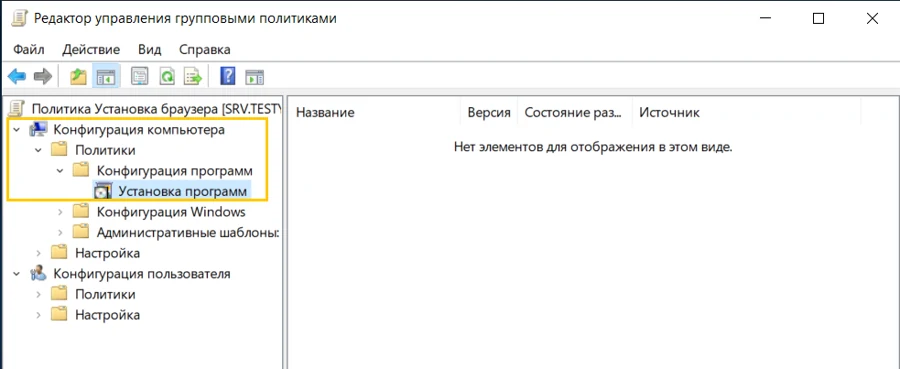Viewport: 900px width, 369px height.
Task: Open Help via the question mark icon
Action: 228,76
